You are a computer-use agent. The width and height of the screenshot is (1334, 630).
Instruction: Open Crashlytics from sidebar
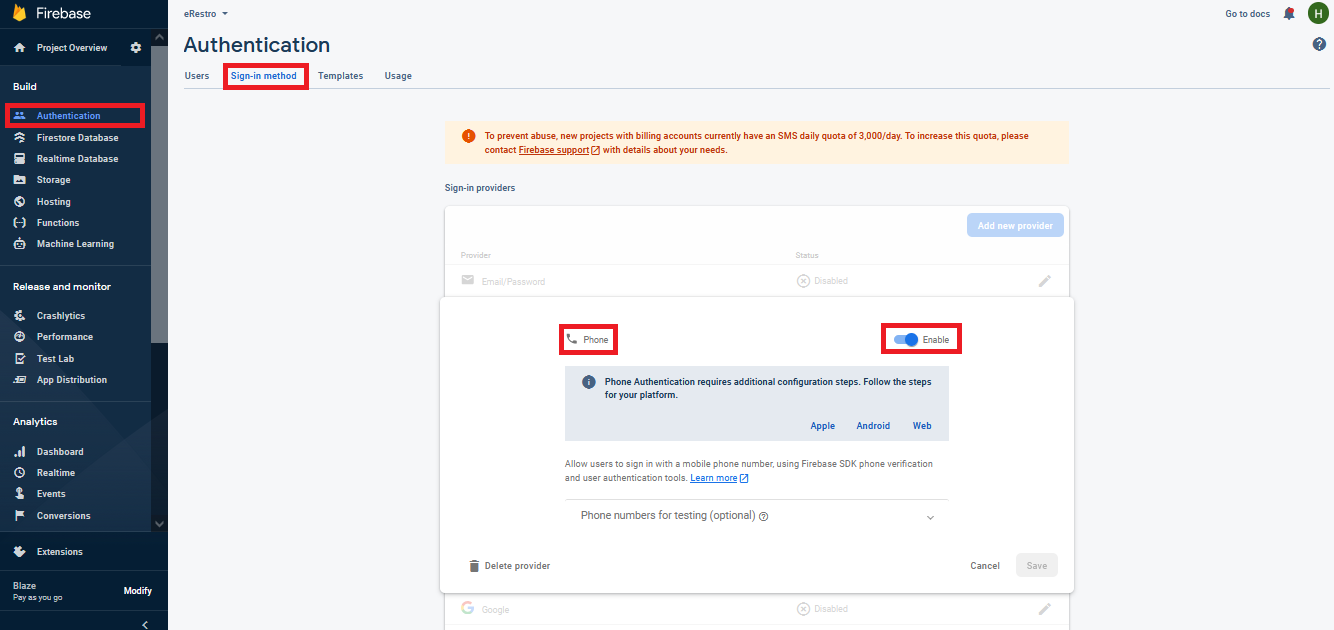[61, 316]
